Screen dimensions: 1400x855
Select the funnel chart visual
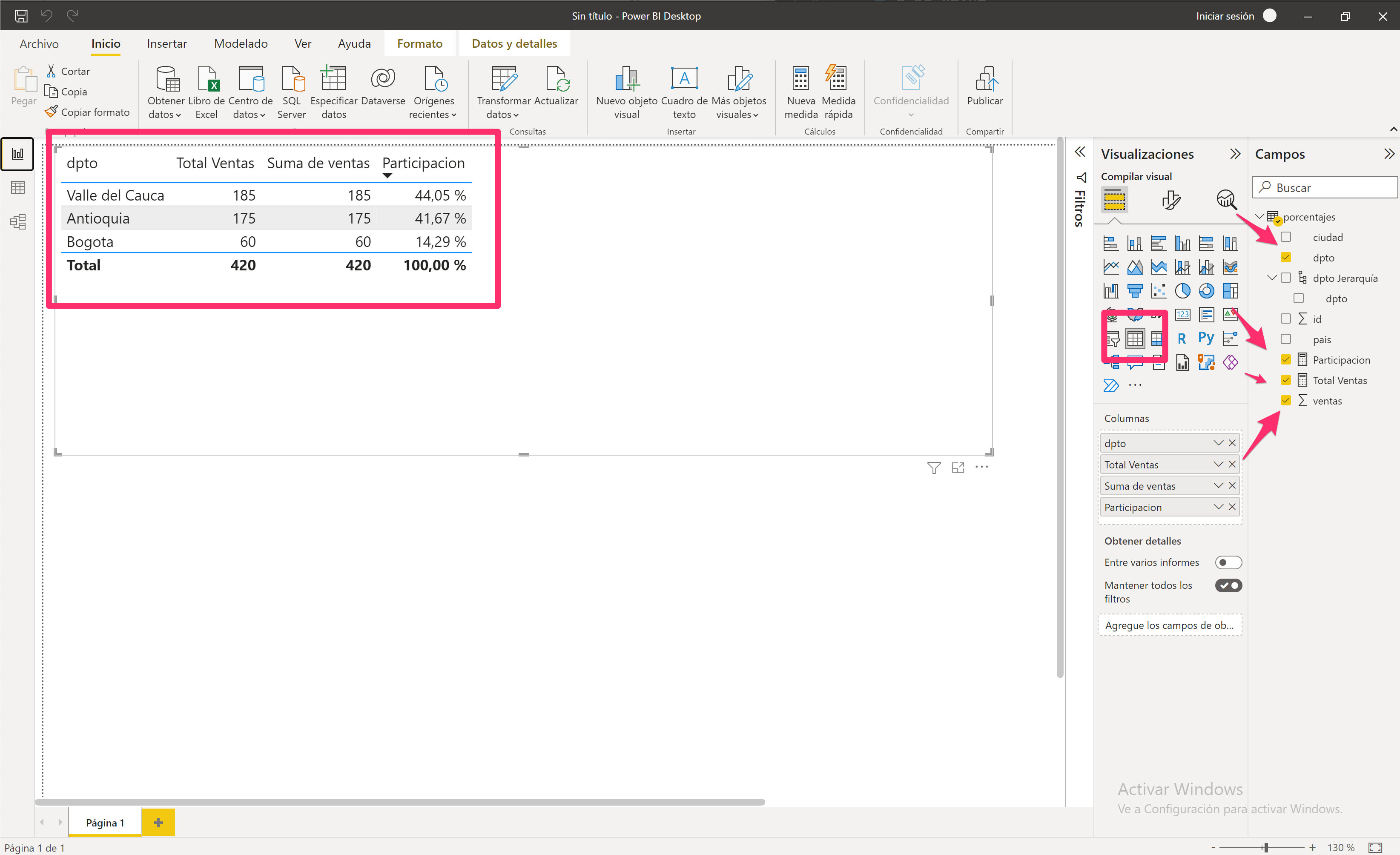(x=1135, y=291)
